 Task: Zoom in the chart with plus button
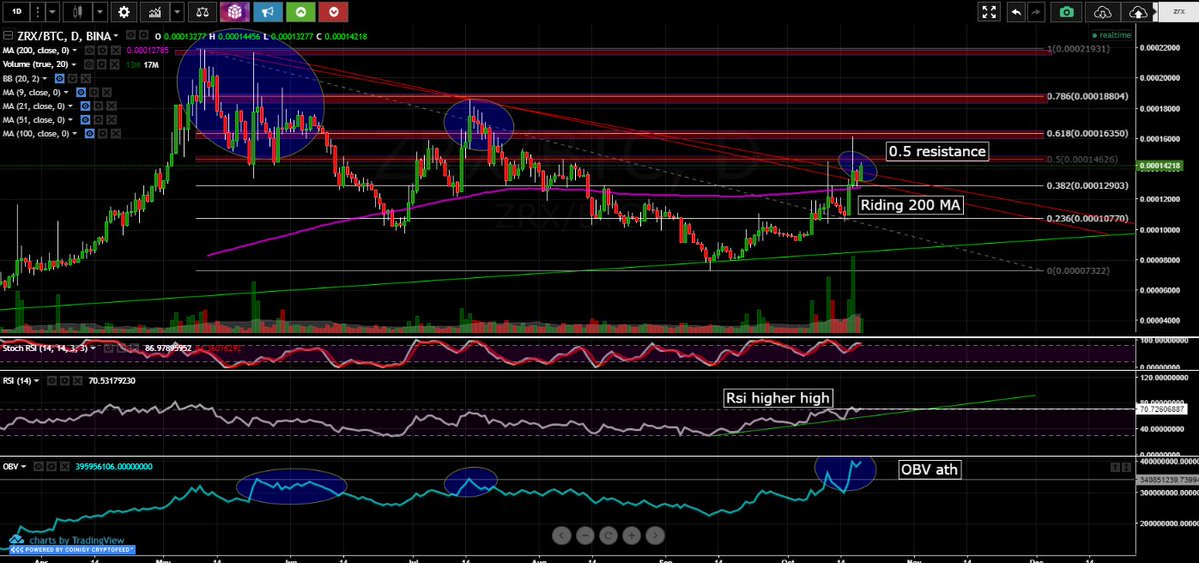click(x=632, y=535)
